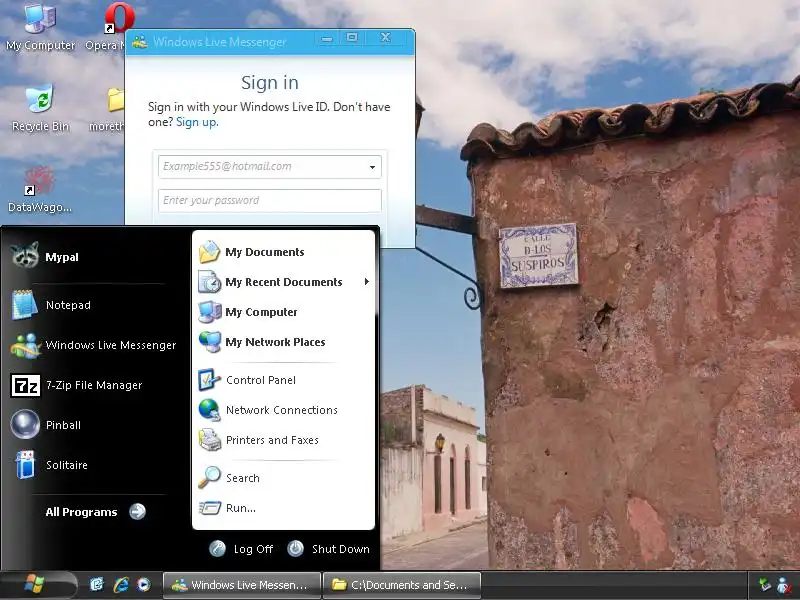Click Shut Down button

[x=328, y=549]
